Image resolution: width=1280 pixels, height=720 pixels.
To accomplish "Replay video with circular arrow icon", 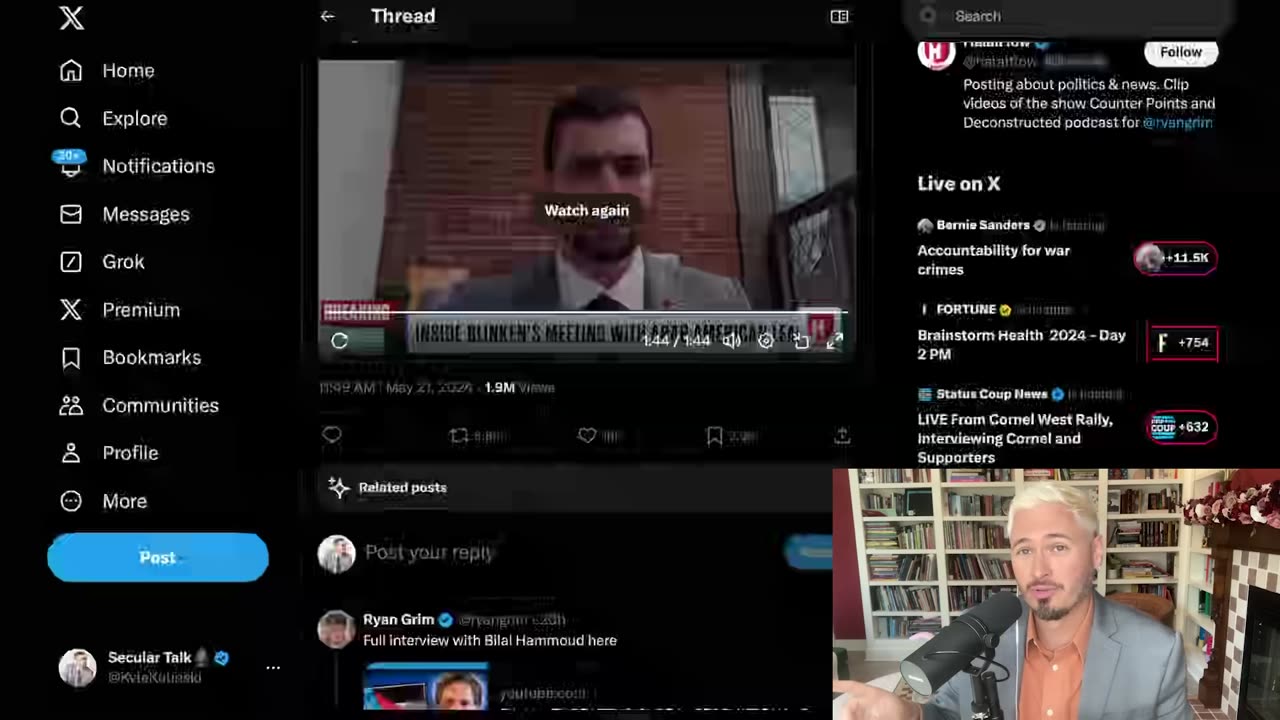I will point(339,341).
